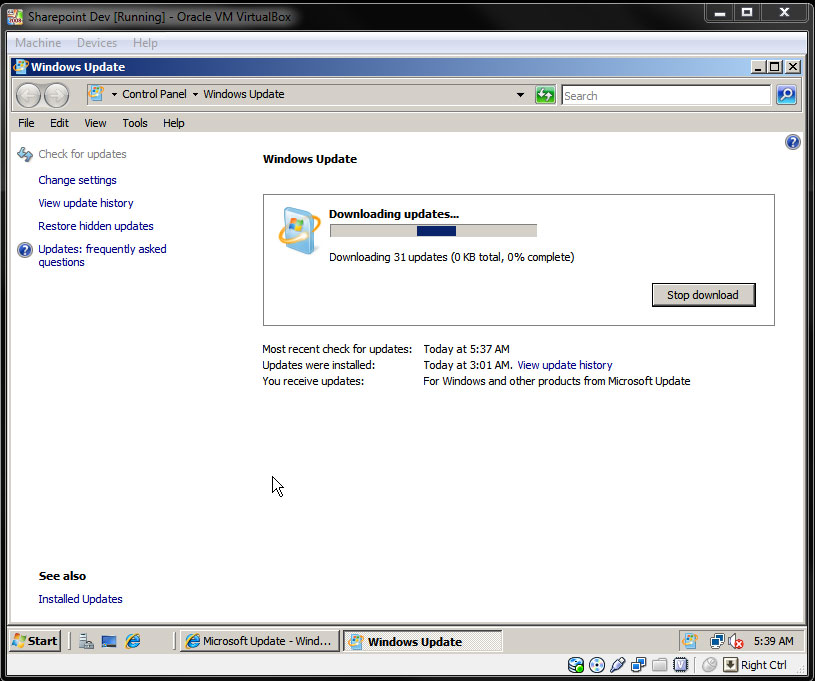Click View update history link beside 3:01 AM

(x=564, y=365)
